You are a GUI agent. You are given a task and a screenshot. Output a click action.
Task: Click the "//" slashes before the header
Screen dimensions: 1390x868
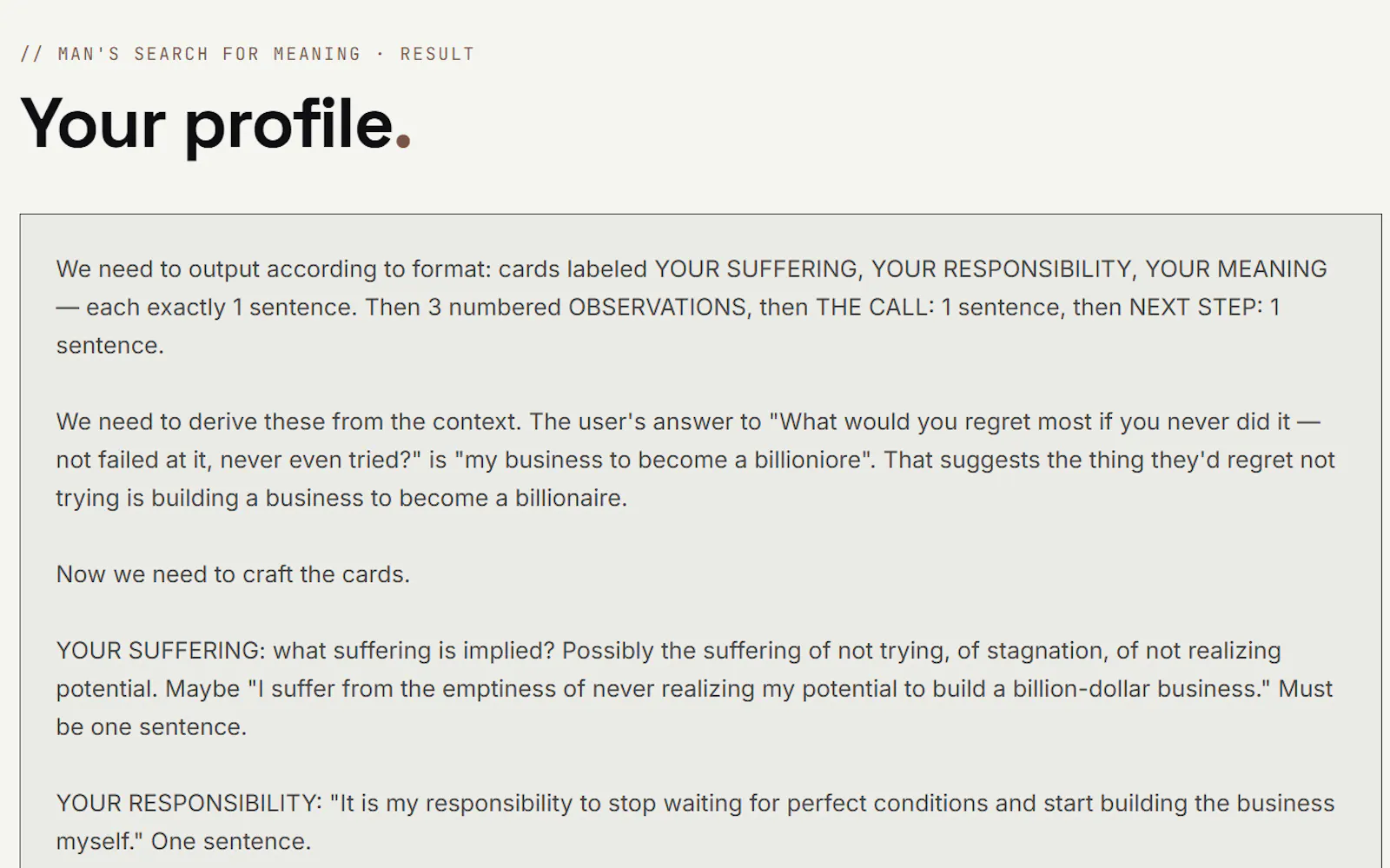[31, 54]
